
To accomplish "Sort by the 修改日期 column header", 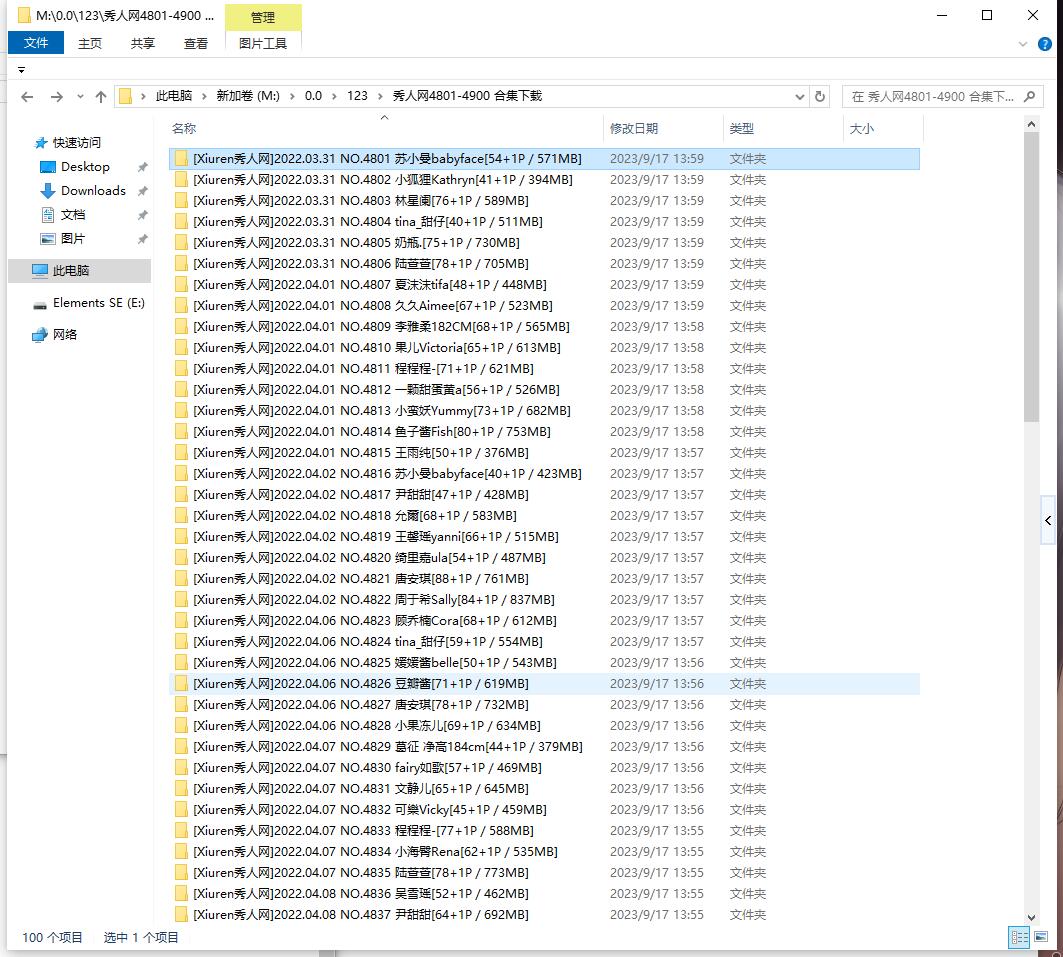I will 634,128.
